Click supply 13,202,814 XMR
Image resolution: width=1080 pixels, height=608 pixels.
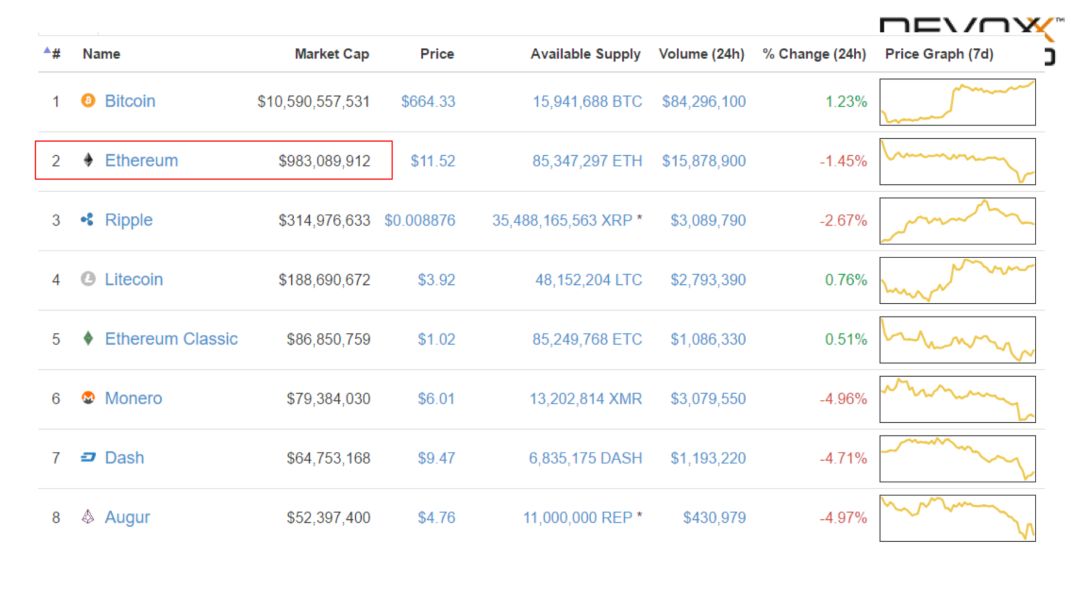pos(586,399)
